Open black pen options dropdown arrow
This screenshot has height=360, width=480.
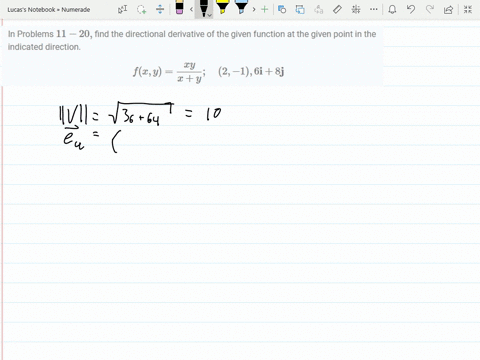[x=209, y=15]
